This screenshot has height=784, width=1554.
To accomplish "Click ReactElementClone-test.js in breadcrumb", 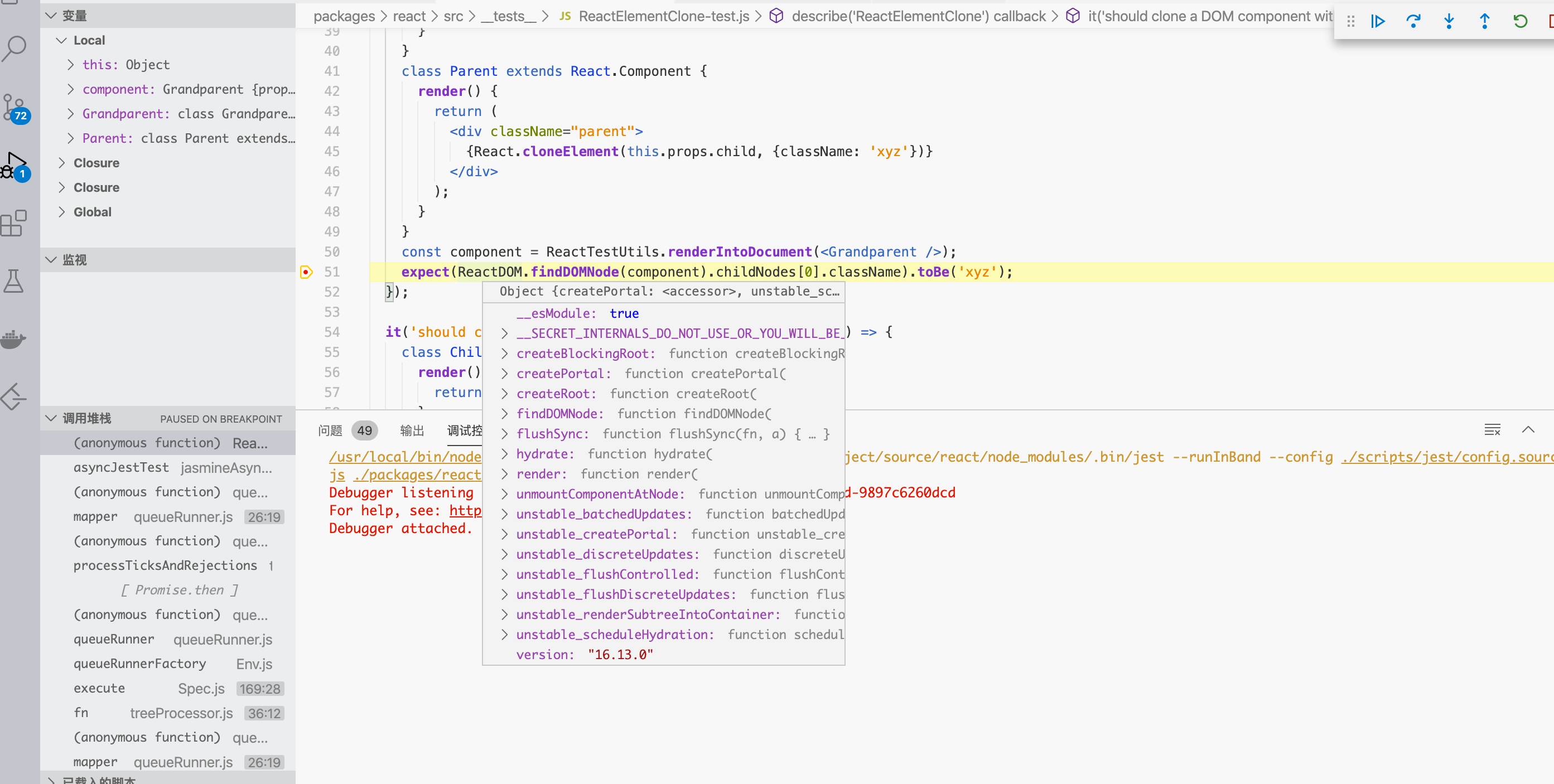I will (664, 16).
